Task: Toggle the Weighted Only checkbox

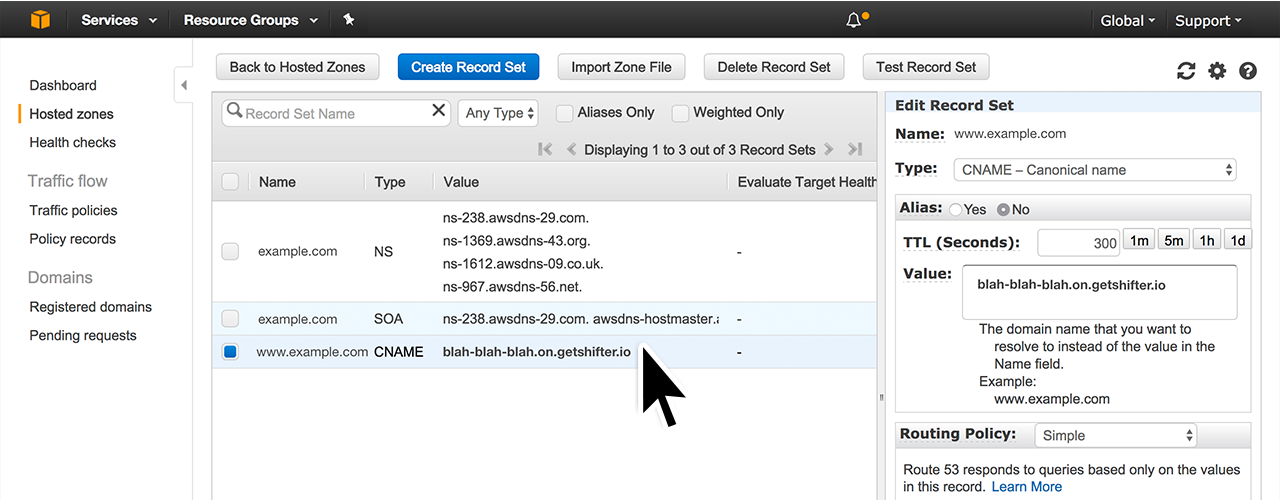Action: coord(680,113)
